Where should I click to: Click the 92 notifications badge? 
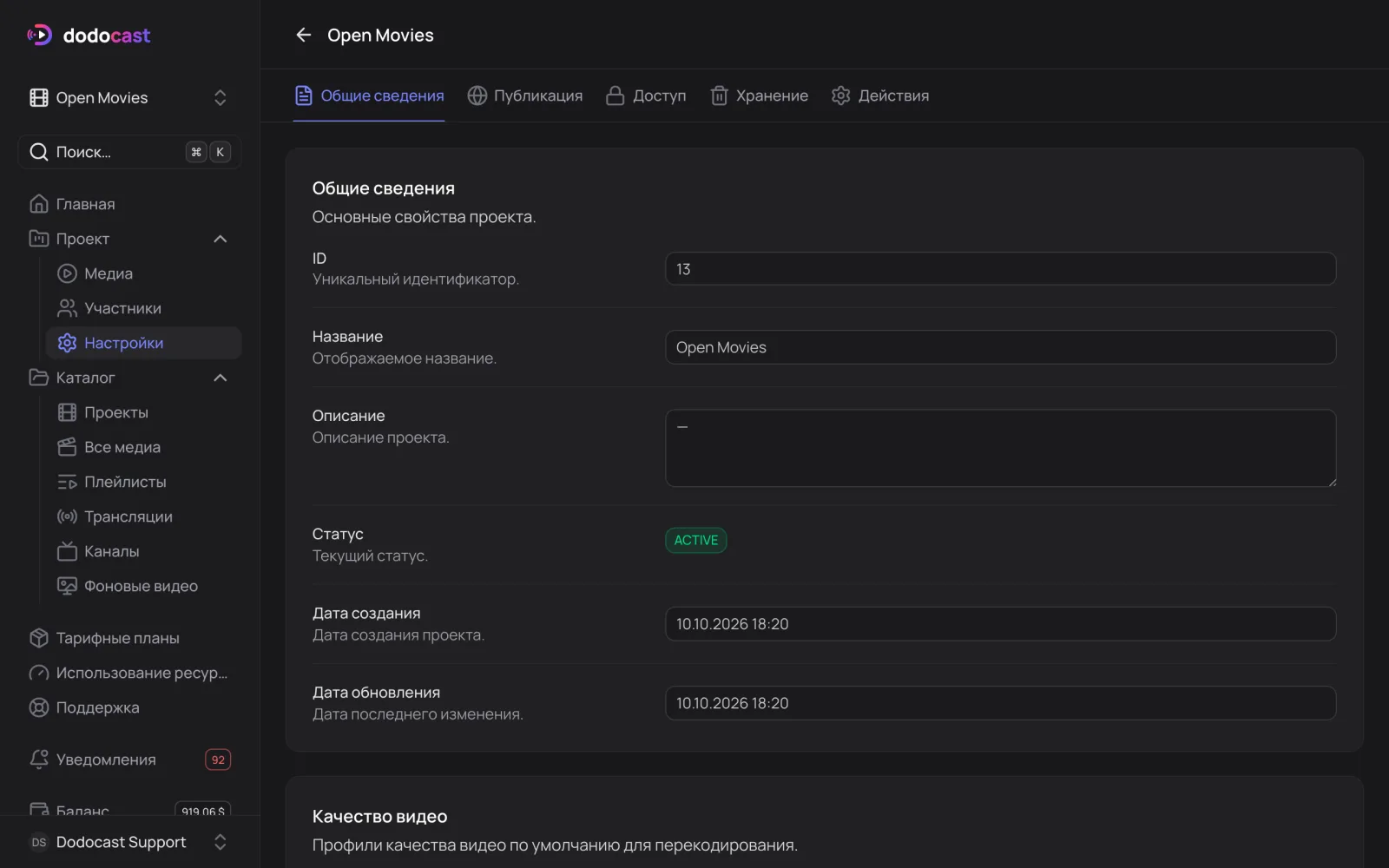click(218, 759)
